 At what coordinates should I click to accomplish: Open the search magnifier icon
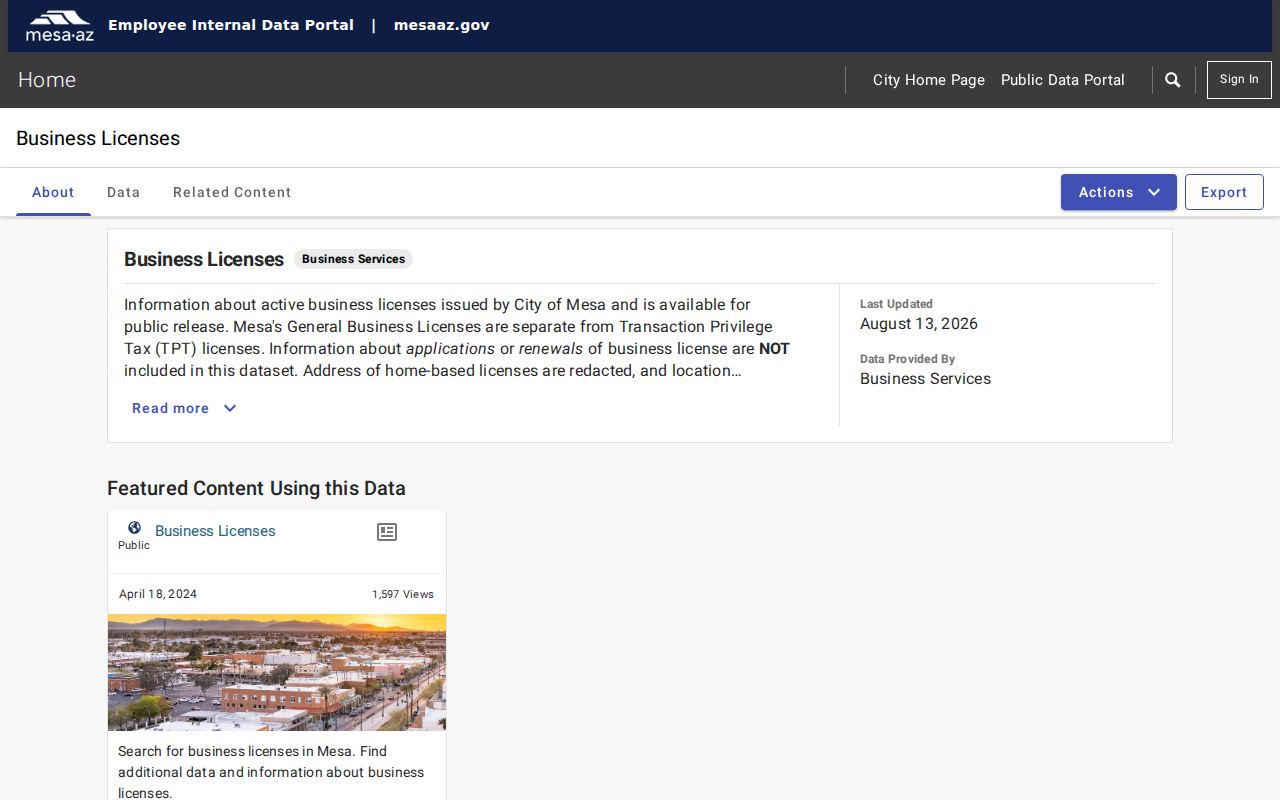click(x=1173, y=80)
